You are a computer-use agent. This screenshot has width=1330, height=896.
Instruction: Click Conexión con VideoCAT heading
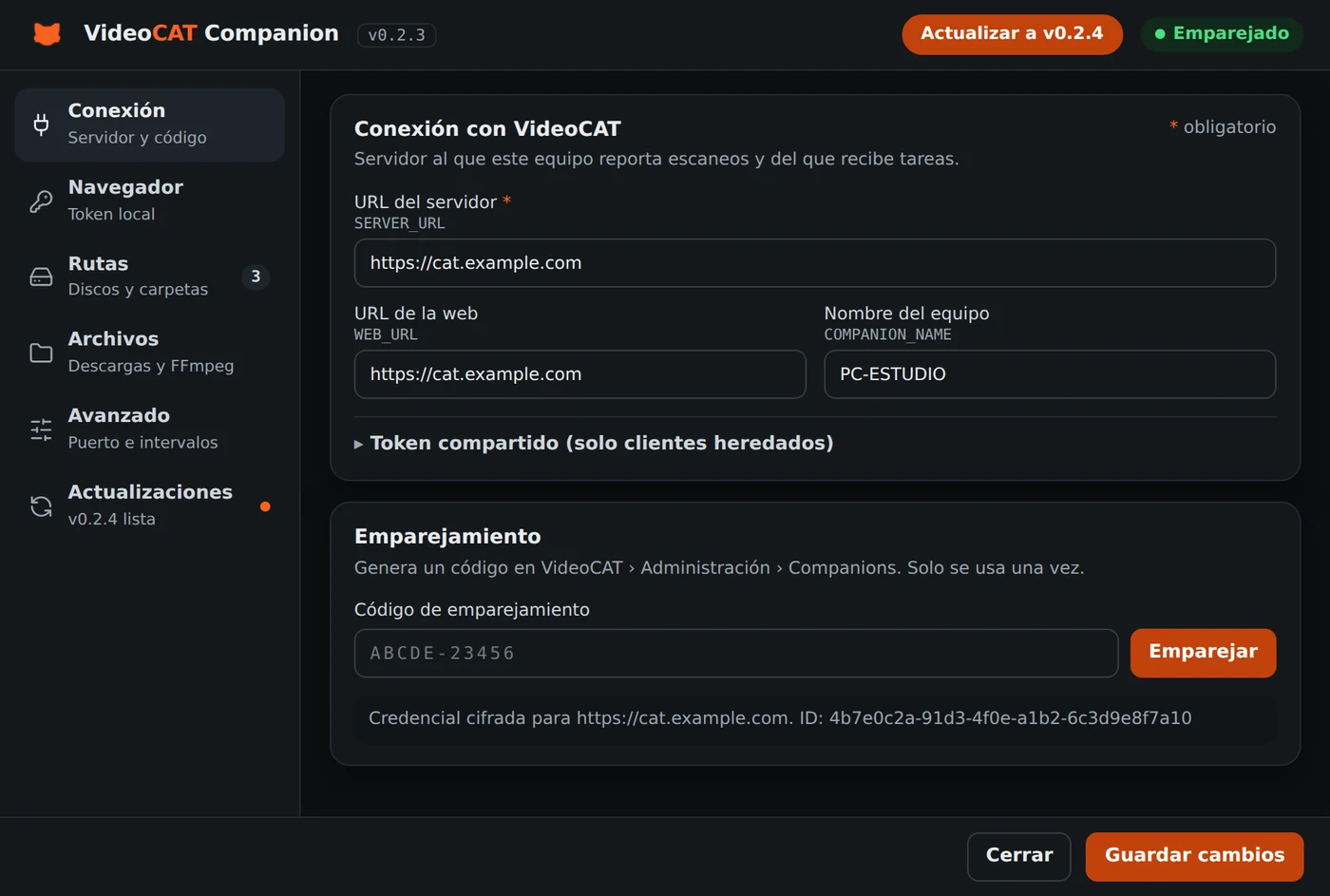487,129
